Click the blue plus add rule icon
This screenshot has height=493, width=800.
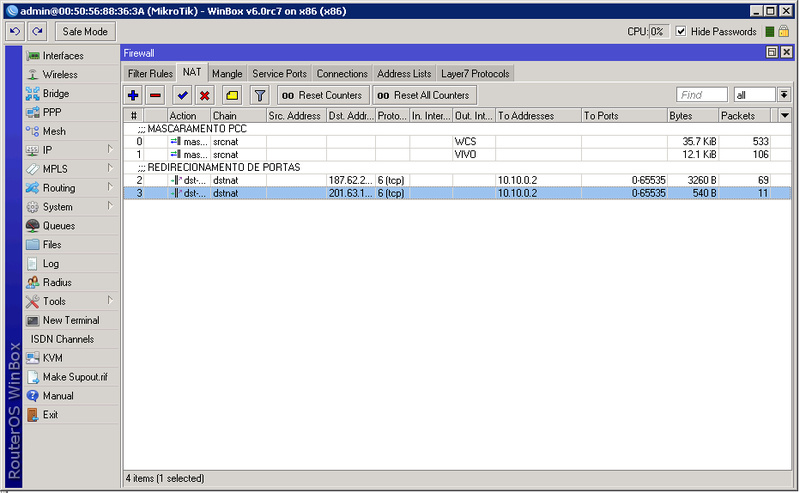click(x=133, y=95)
